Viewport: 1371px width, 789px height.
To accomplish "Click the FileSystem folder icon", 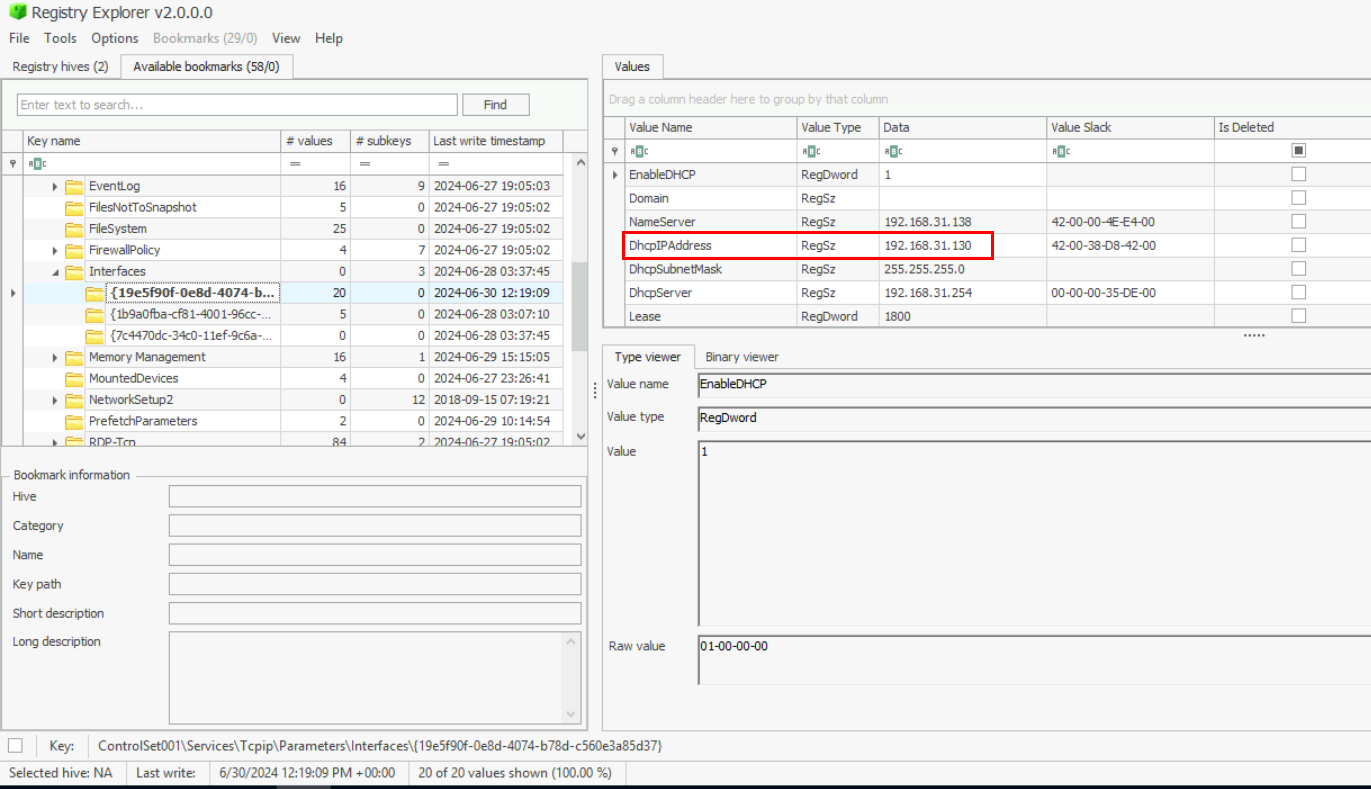I will (x=74, y=229).
